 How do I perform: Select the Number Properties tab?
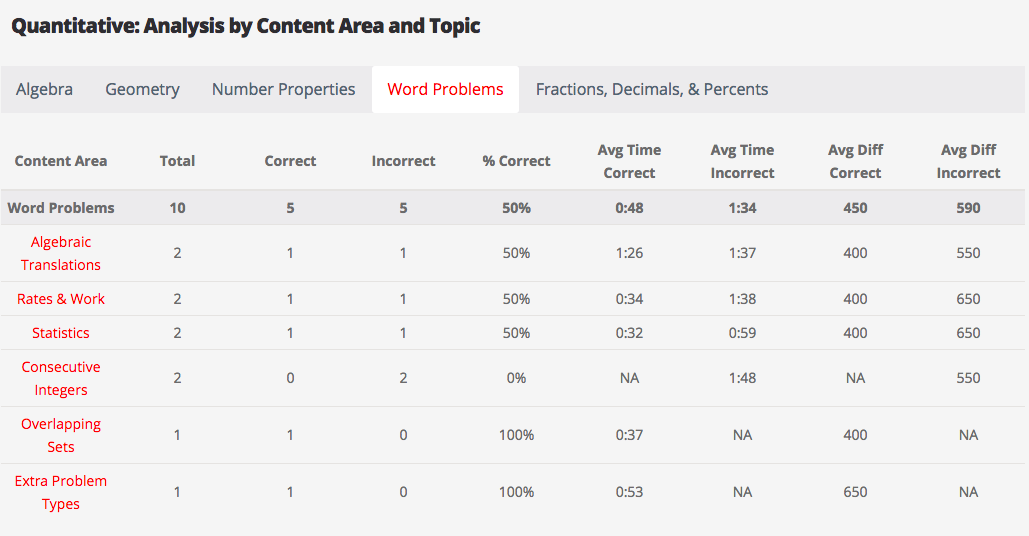(x=283, y=89)
